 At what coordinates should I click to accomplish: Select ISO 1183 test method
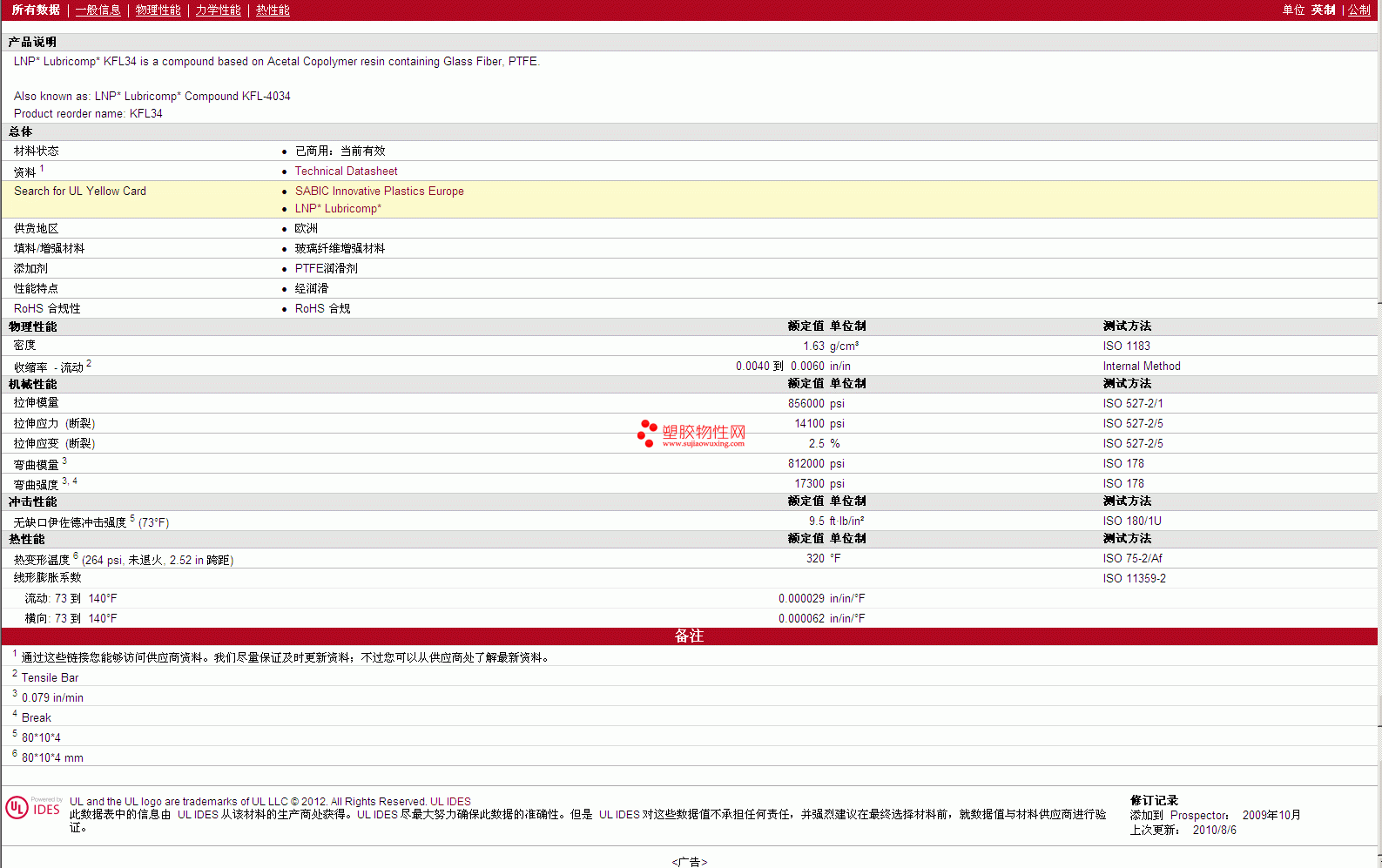[1126, 347]
